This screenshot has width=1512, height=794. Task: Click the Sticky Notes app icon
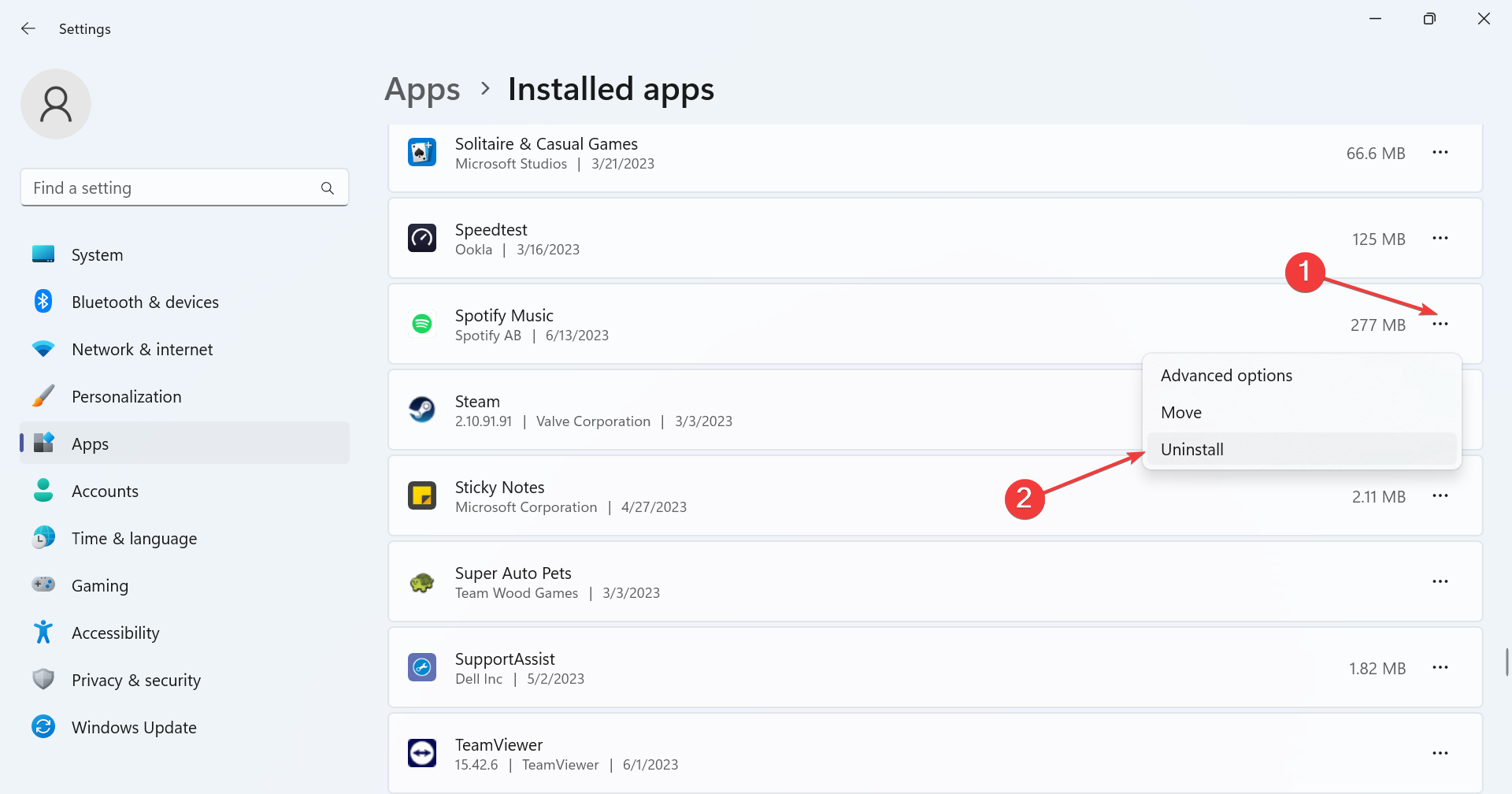point(422,495)
